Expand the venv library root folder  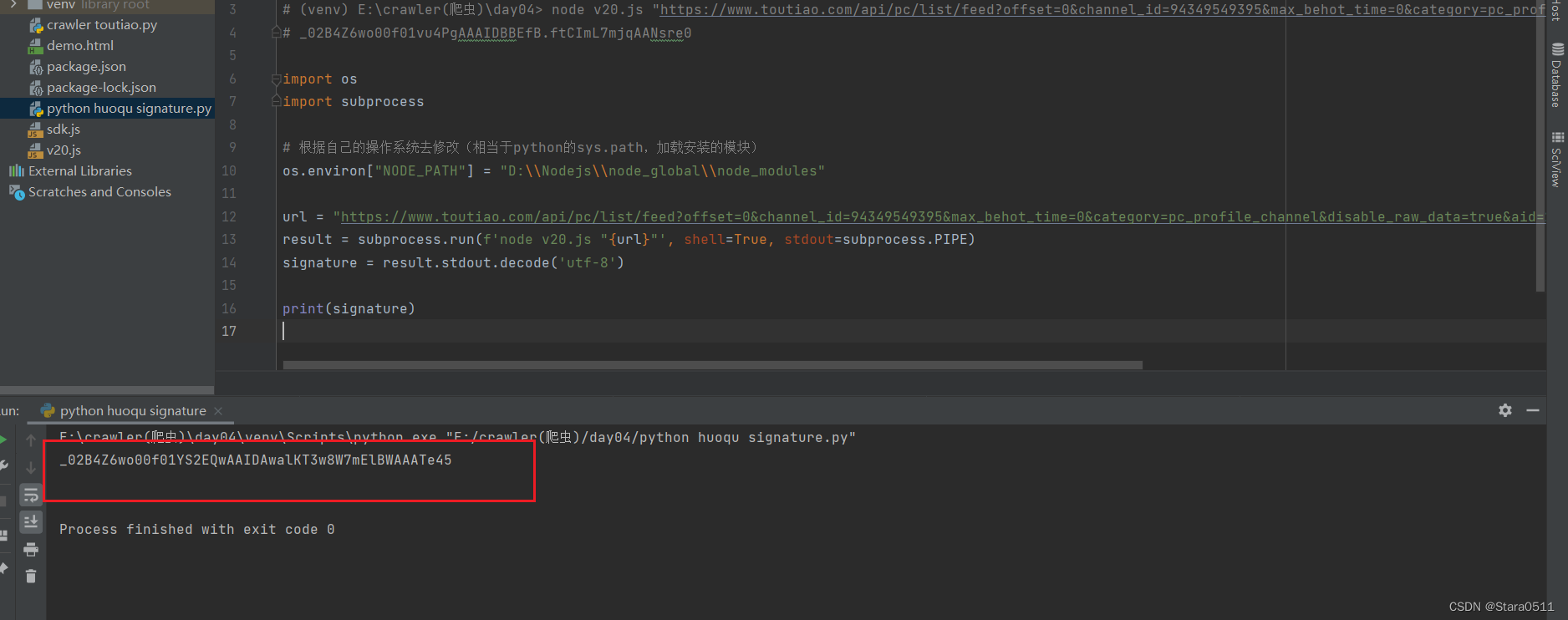(13, 4)
